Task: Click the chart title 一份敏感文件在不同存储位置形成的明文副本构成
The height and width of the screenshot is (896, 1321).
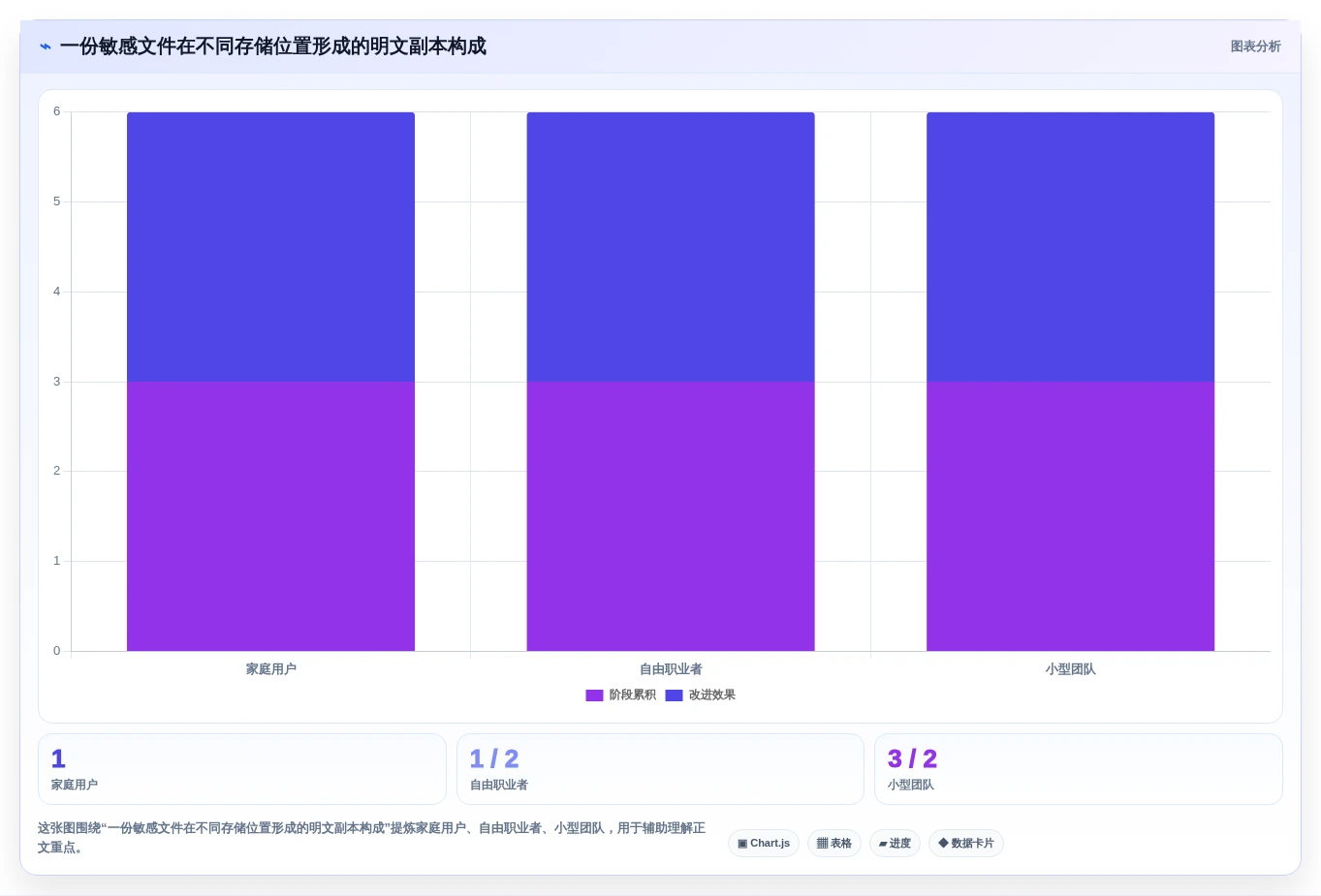Action: tap(272, 46)
